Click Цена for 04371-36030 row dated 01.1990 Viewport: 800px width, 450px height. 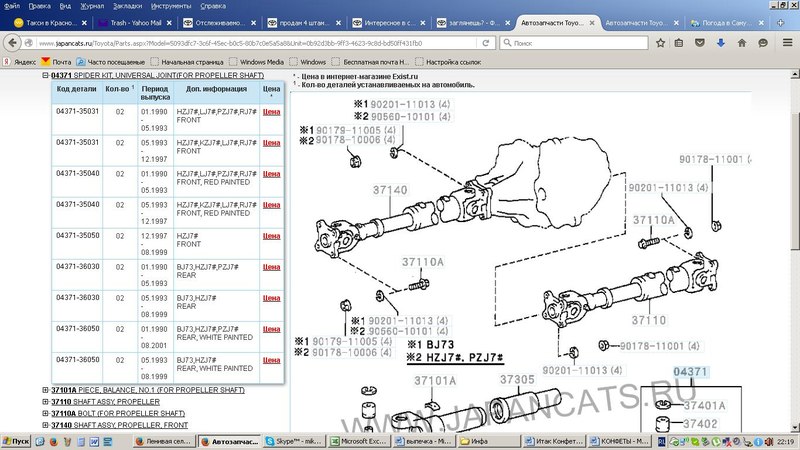pos(271,267)
